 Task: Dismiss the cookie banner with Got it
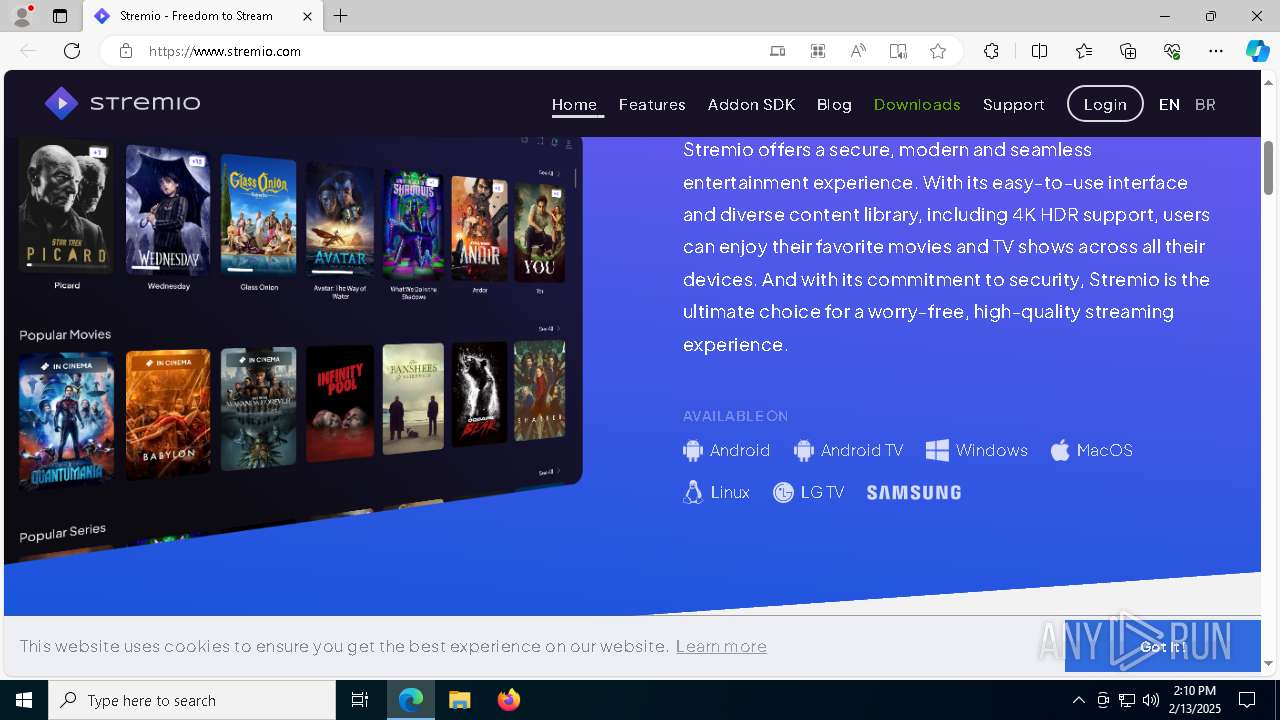(1162, 646)
